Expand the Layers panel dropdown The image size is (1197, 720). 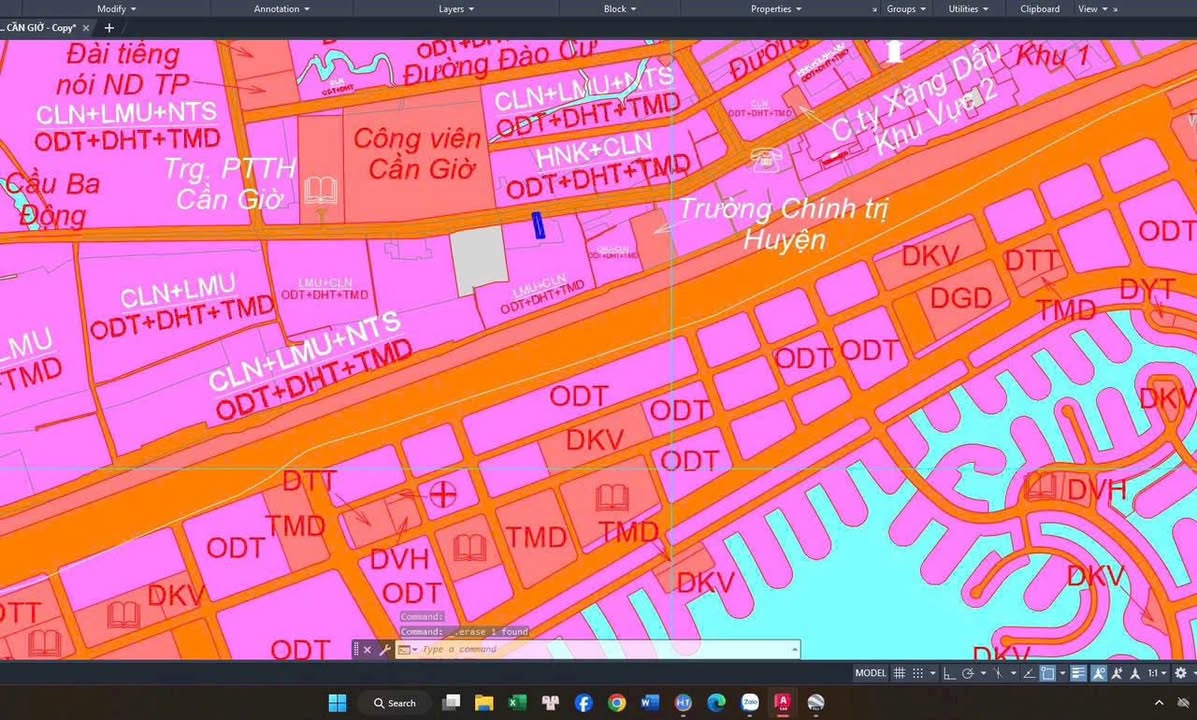pos(457,9)
